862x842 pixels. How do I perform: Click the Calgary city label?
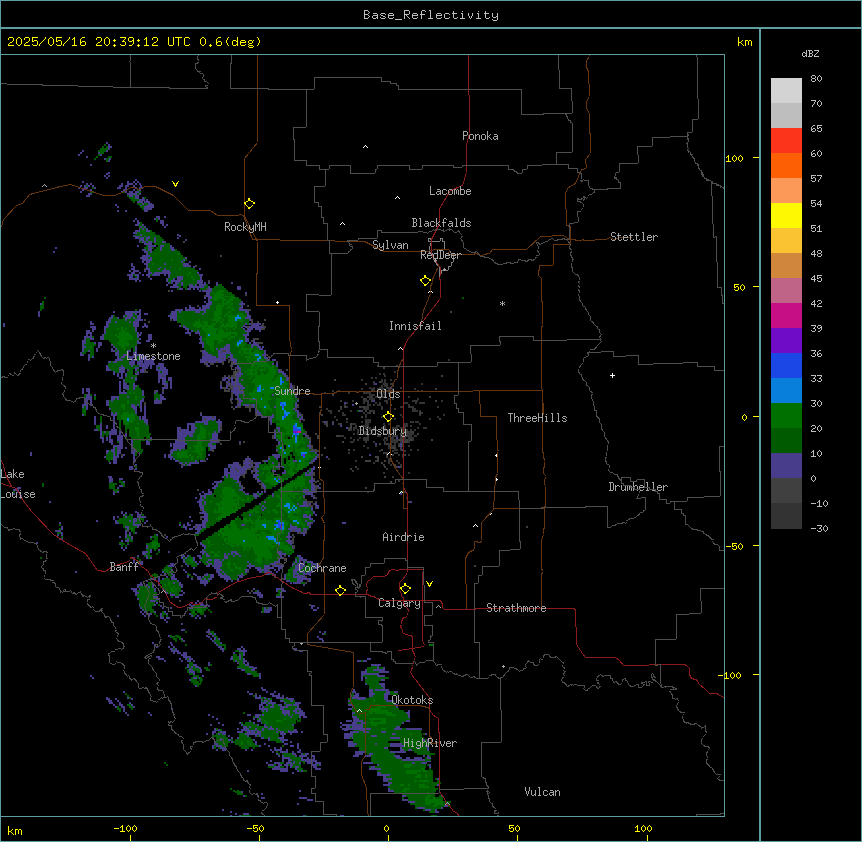(x=399, y=603)
